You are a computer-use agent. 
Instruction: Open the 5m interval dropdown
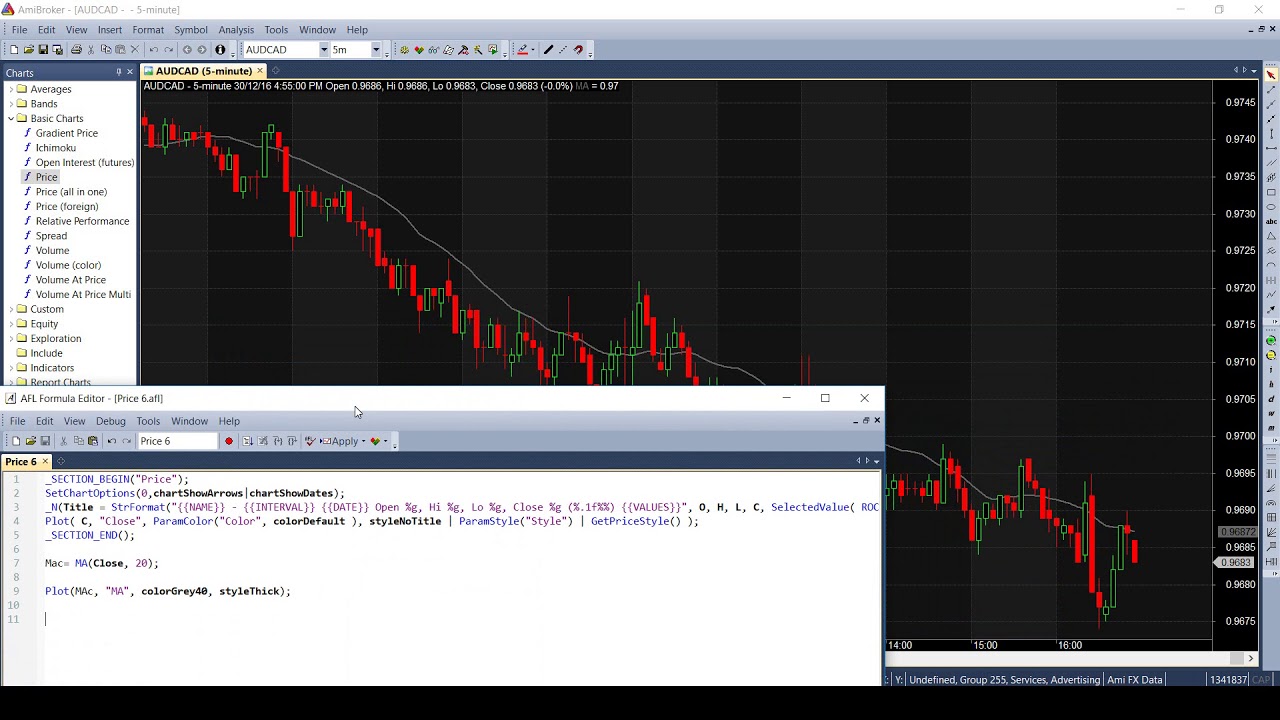[376, 50]
